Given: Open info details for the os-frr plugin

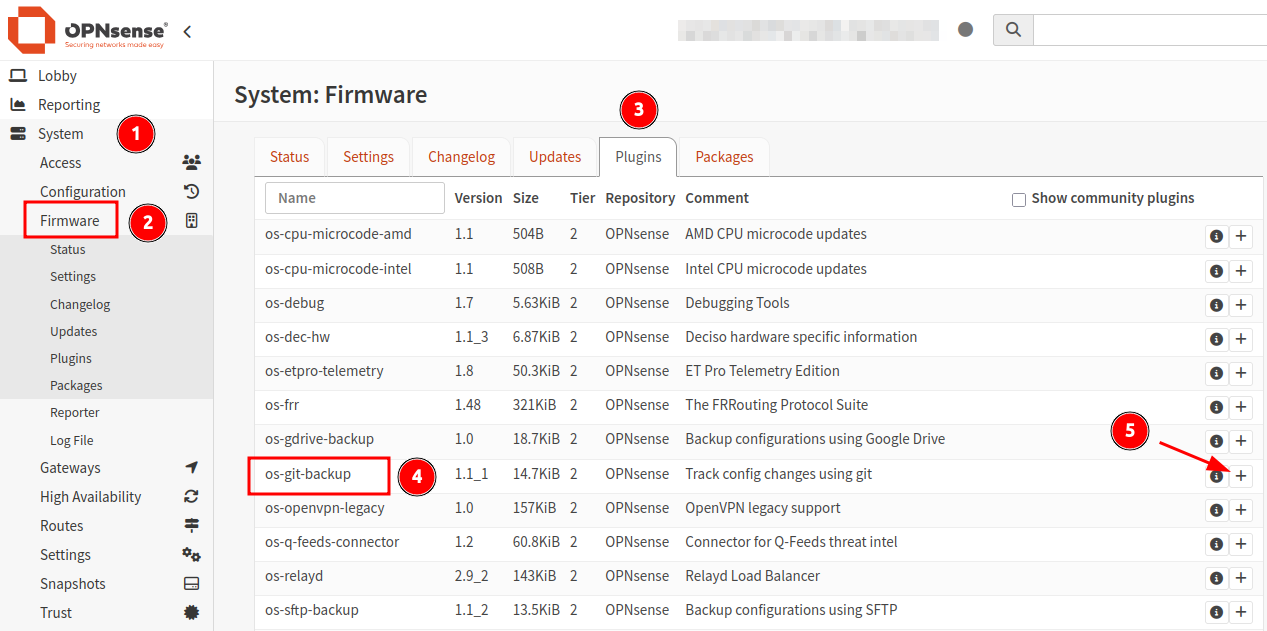Looking at the screenshot, I should tap(1216, 407).
